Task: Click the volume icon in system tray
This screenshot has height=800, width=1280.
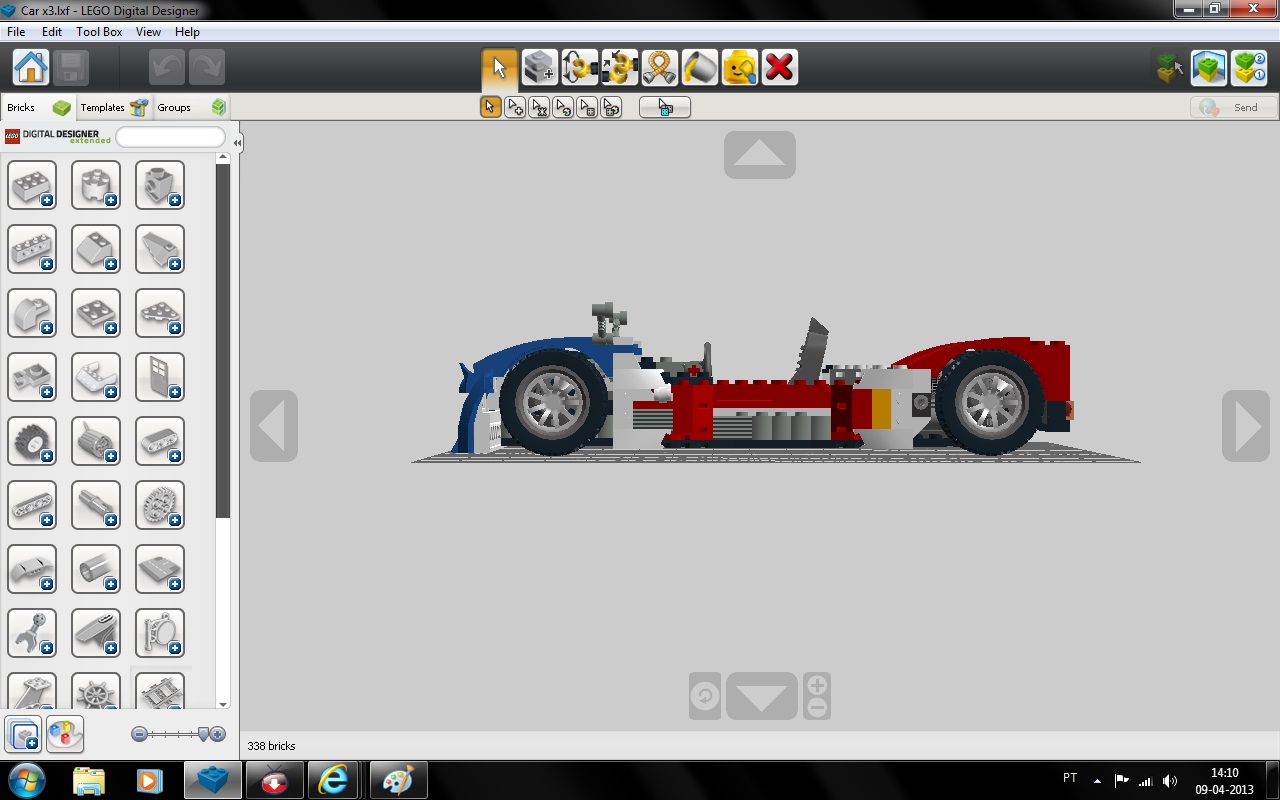Action: (x=1170, y=781)
